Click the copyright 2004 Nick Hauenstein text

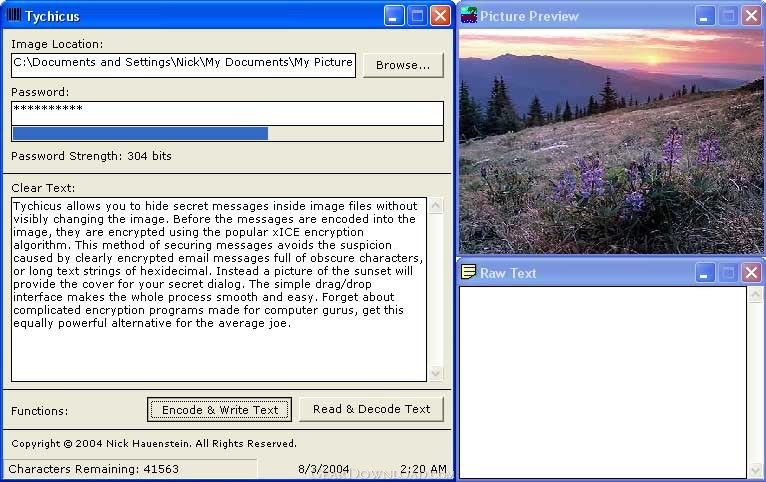[154, 443]
